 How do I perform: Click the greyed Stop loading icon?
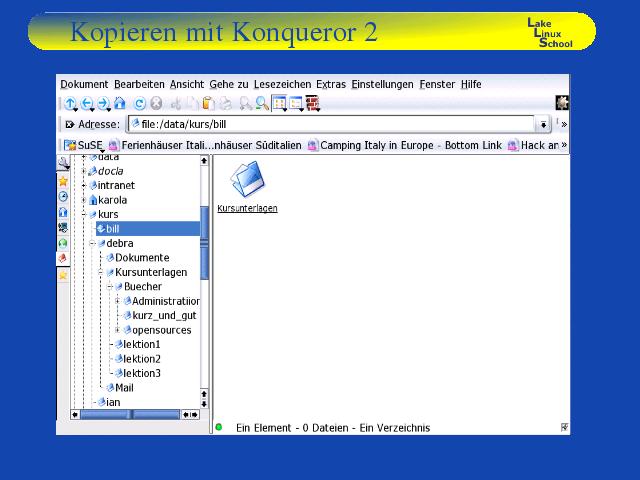(x=156, y=104)
